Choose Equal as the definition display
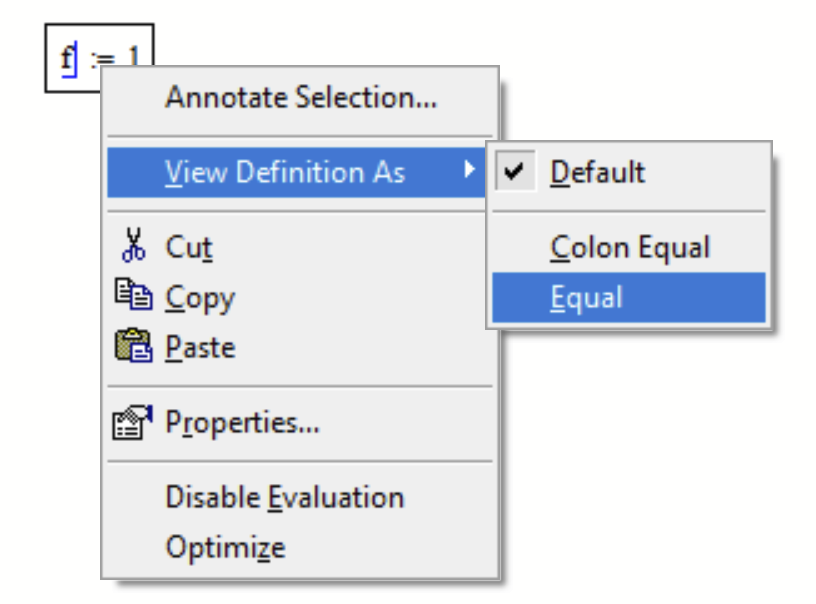 587,298
